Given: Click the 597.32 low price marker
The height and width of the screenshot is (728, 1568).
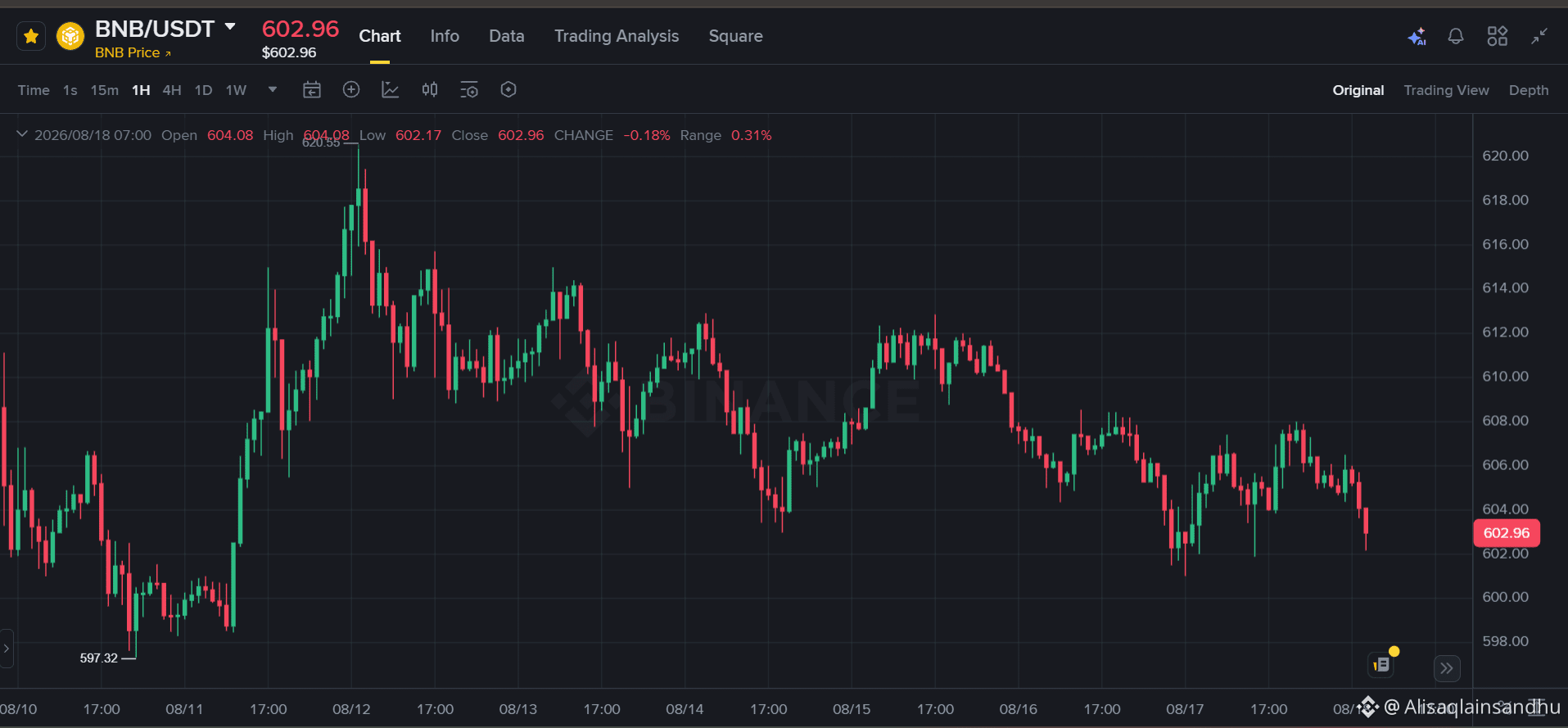Looking at the screenshot, I should click(98, 658).
